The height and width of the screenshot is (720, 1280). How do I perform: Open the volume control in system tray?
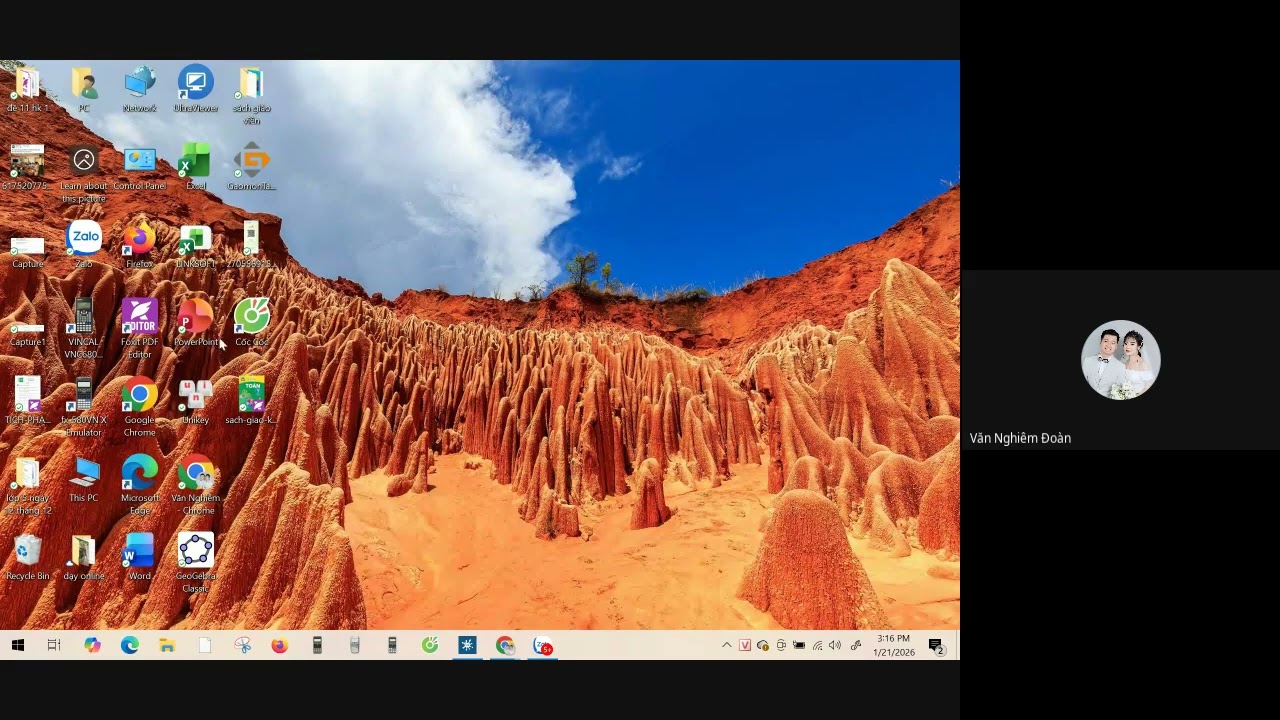pyautogui.click(x=835, y=646)
